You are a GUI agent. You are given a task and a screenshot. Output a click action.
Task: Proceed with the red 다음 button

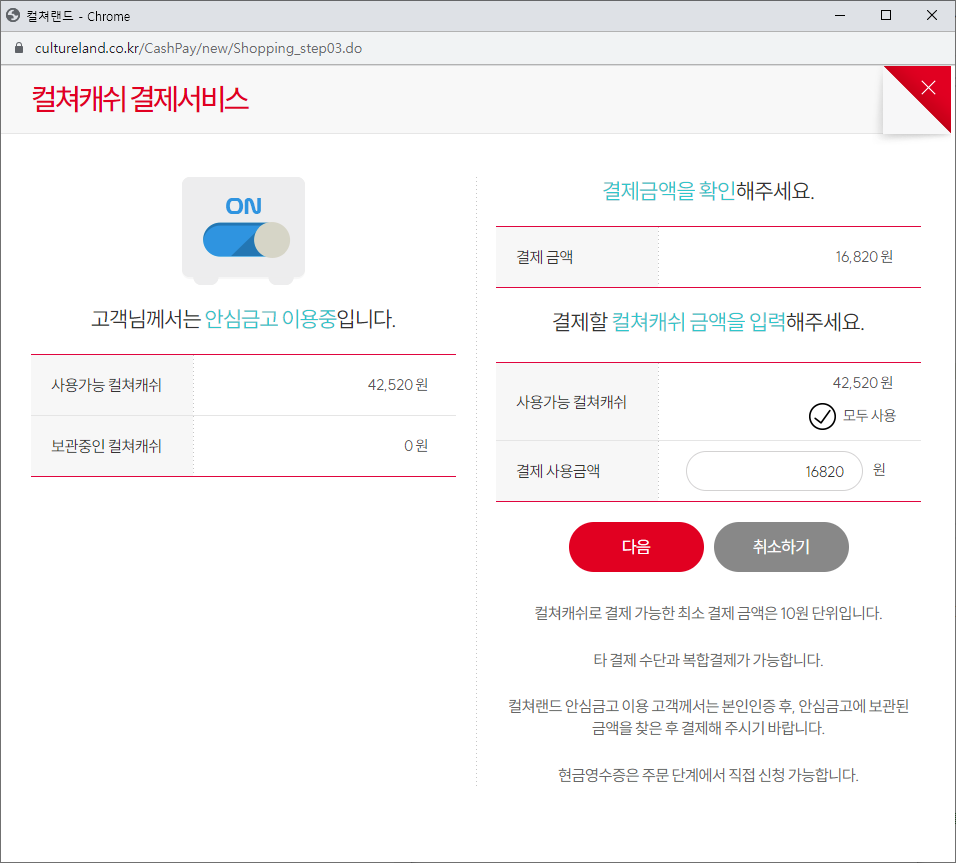tap(636, 546)
